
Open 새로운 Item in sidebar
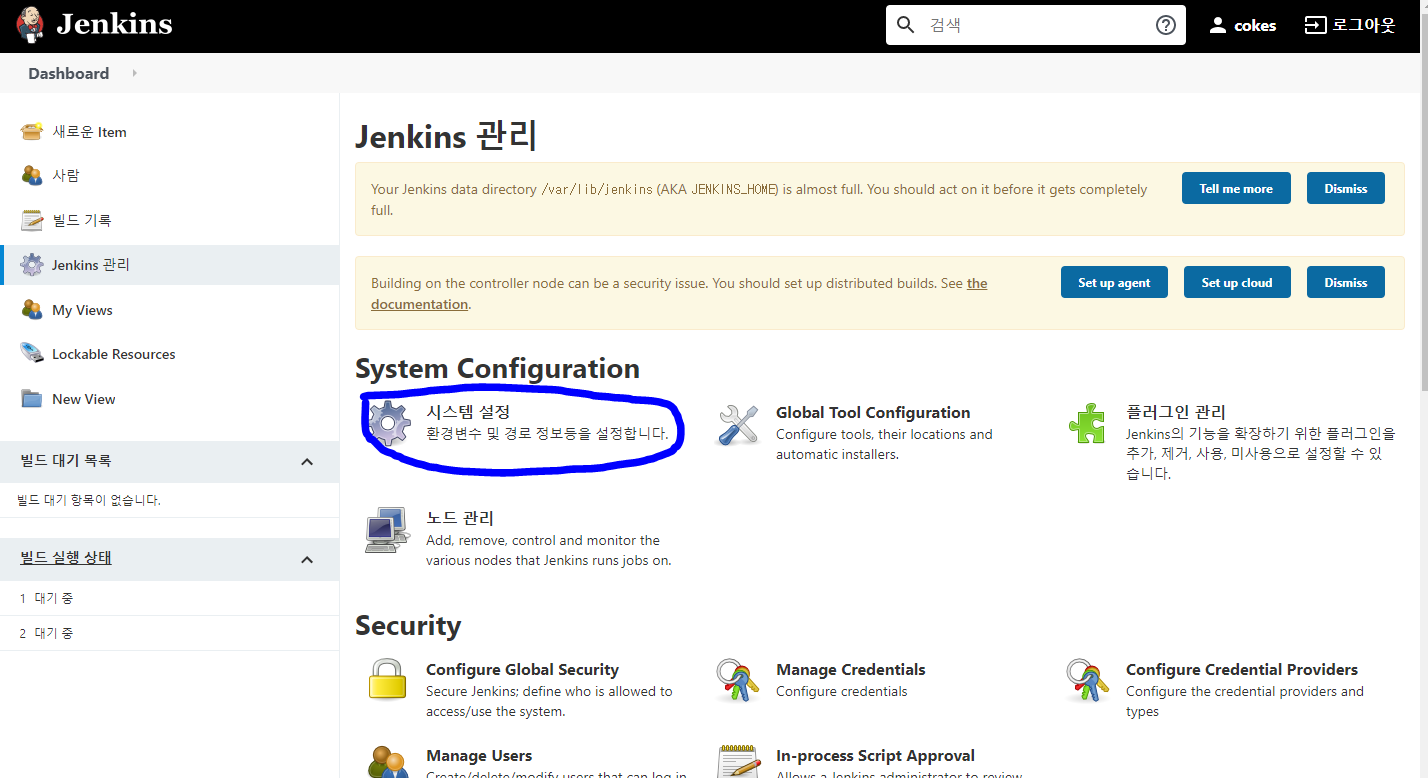click(89, 132)
